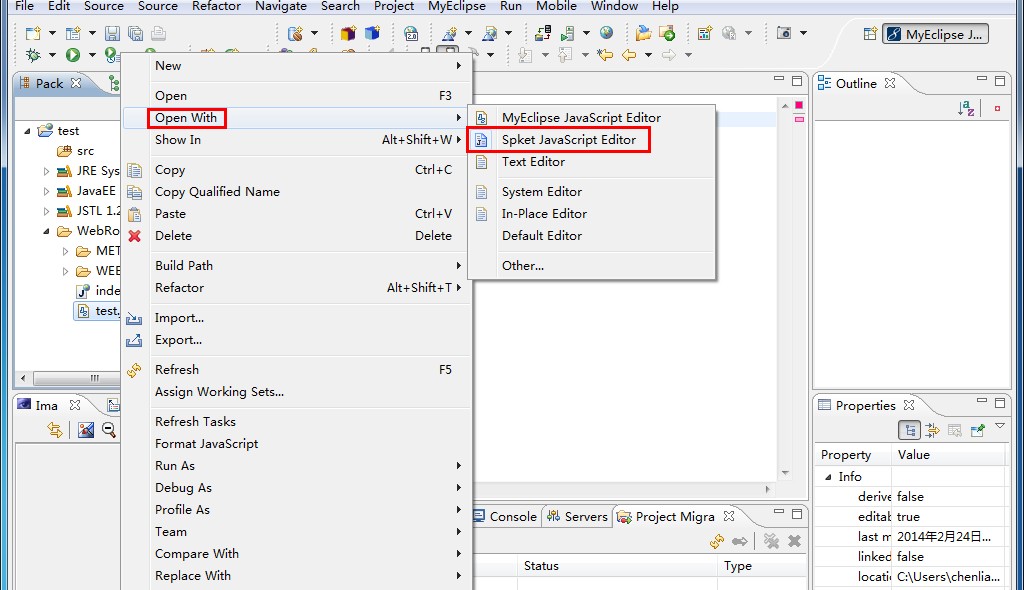This screenshot has height=590, width=1024.
Task: Select Copy Qualified Name menu entry
Action: point(296,192)
